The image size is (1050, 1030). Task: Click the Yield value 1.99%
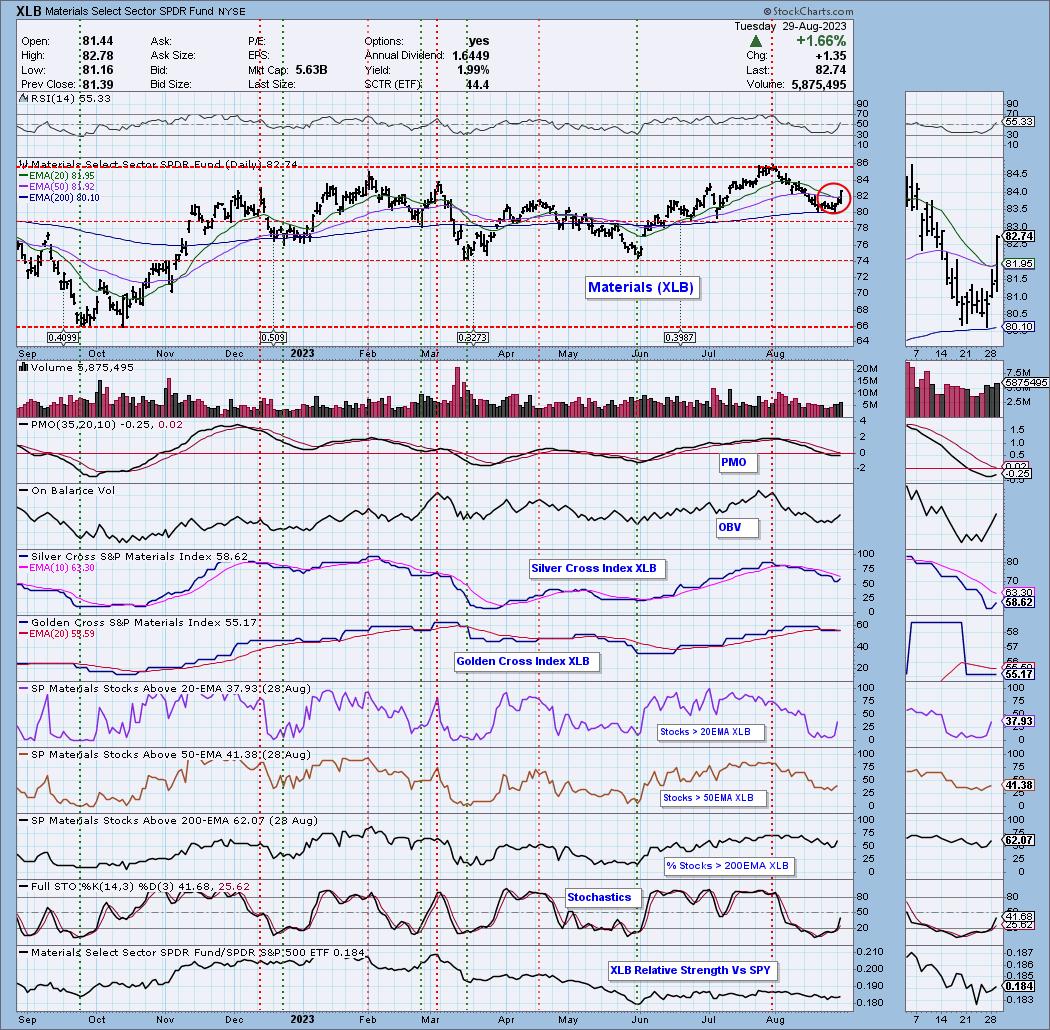[x=473, y=70]
